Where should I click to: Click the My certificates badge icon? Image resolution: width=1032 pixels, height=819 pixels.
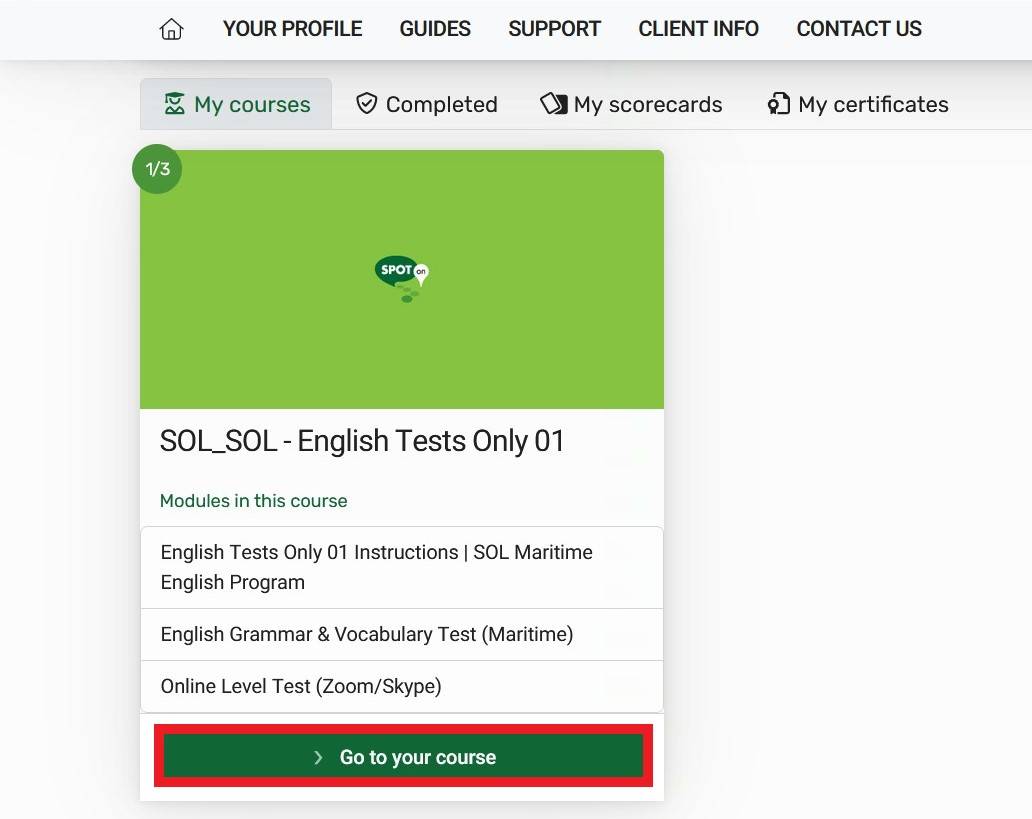pyautogui.click(x=779, y=104)
